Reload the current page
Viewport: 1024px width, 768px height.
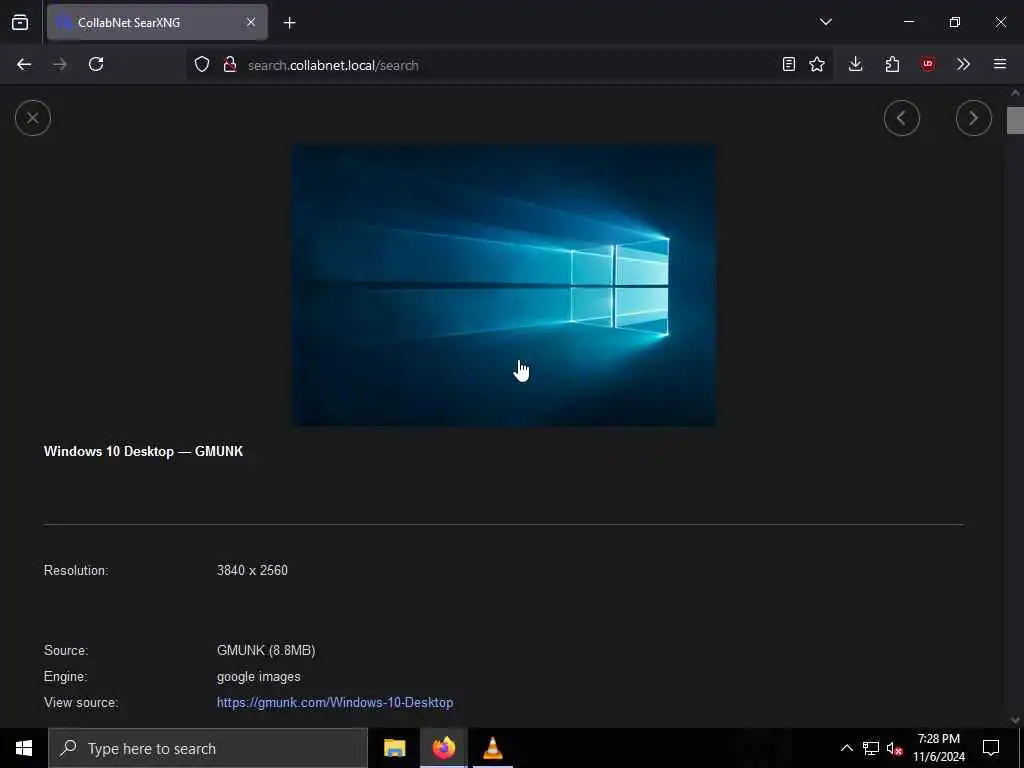[x=96, y=65]
